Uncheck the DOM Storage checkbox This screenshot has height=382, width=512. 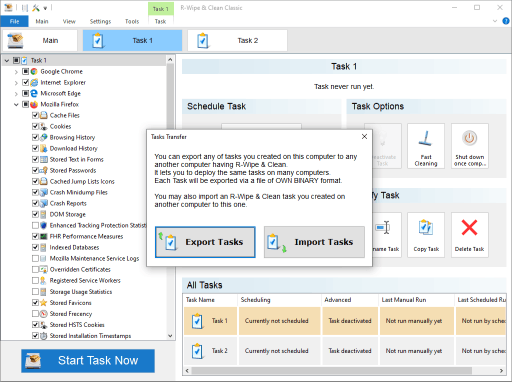[35, 214]
